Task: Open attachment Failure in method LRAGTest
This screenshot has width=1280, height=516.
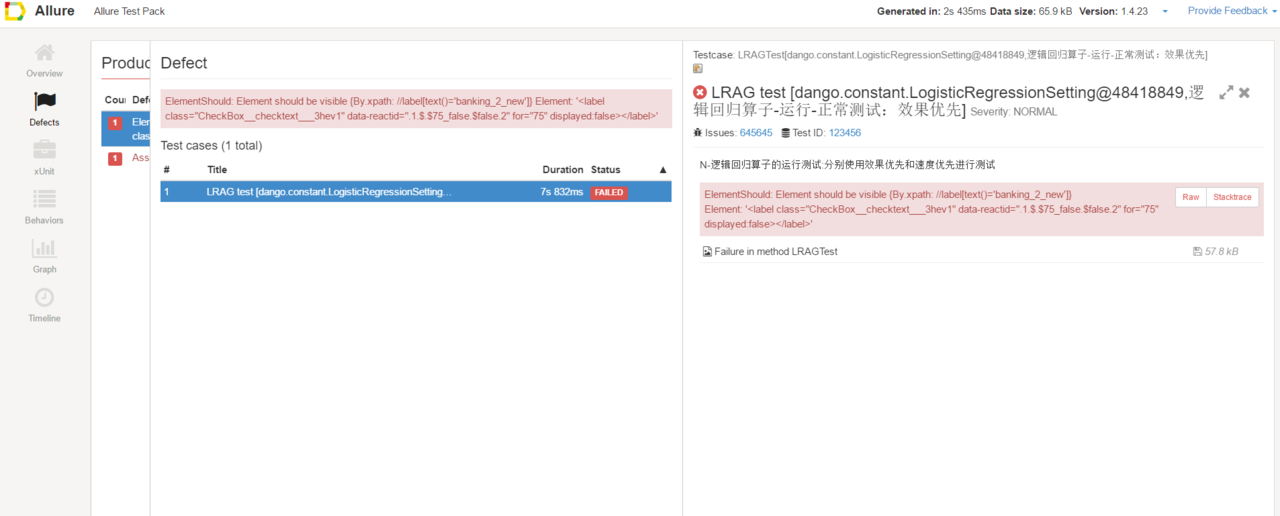Action: coord(776,252)
